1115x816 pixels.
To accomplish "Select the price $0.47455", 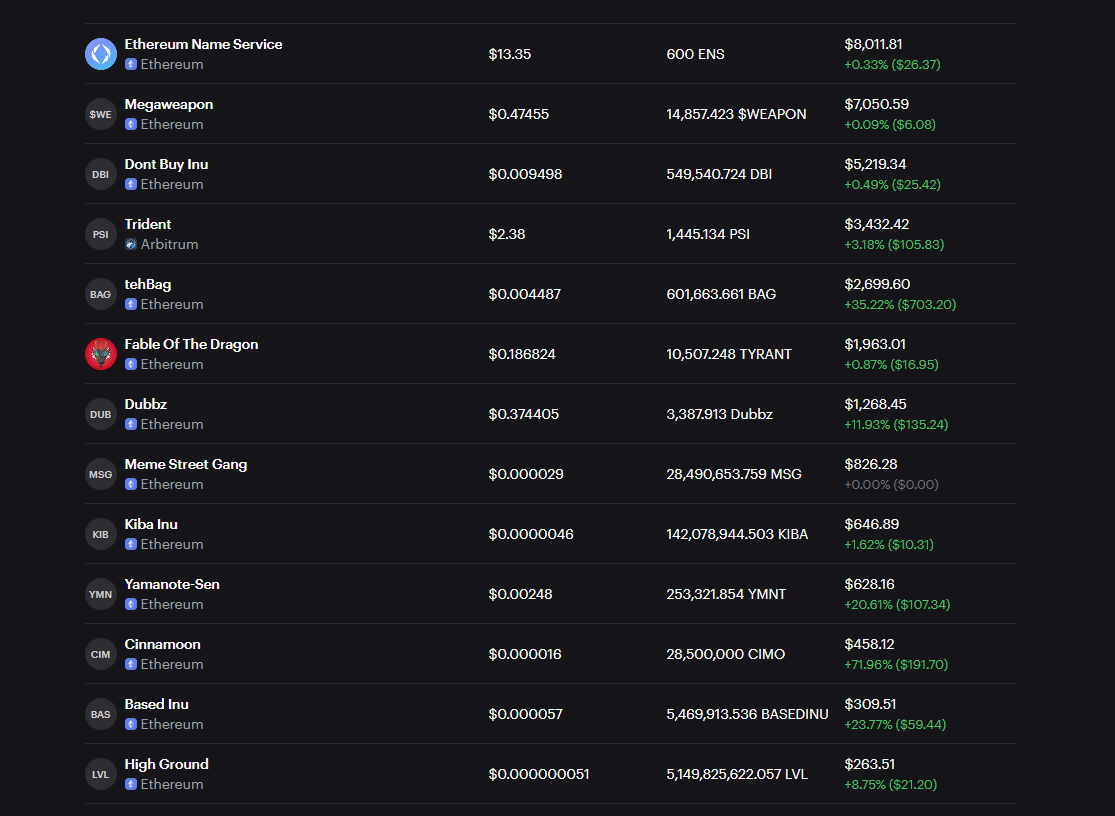I will coord(518,114).
